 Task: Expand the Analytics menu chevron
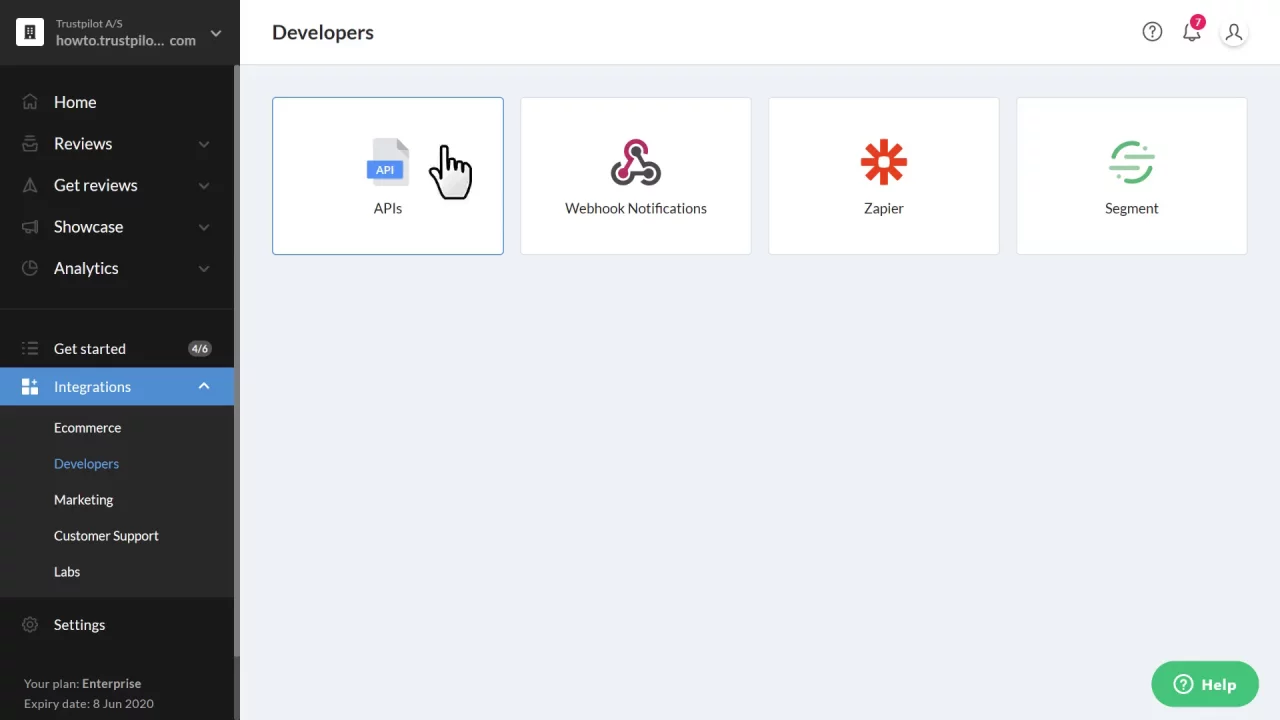pyautogui.click(x=204, y=269)
